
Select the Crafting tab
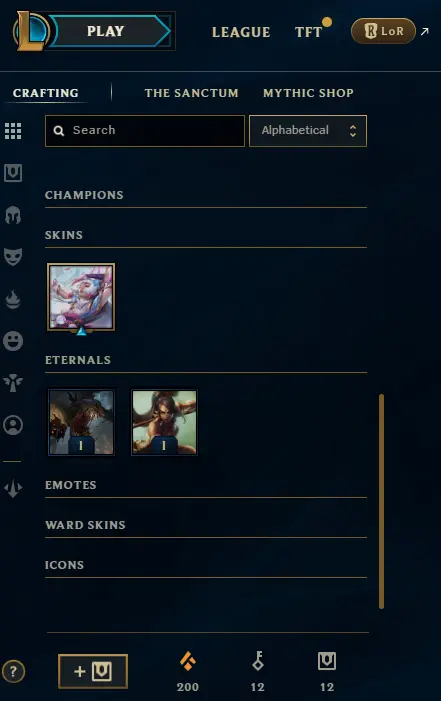pyautogui.click(x=46, y=93)
